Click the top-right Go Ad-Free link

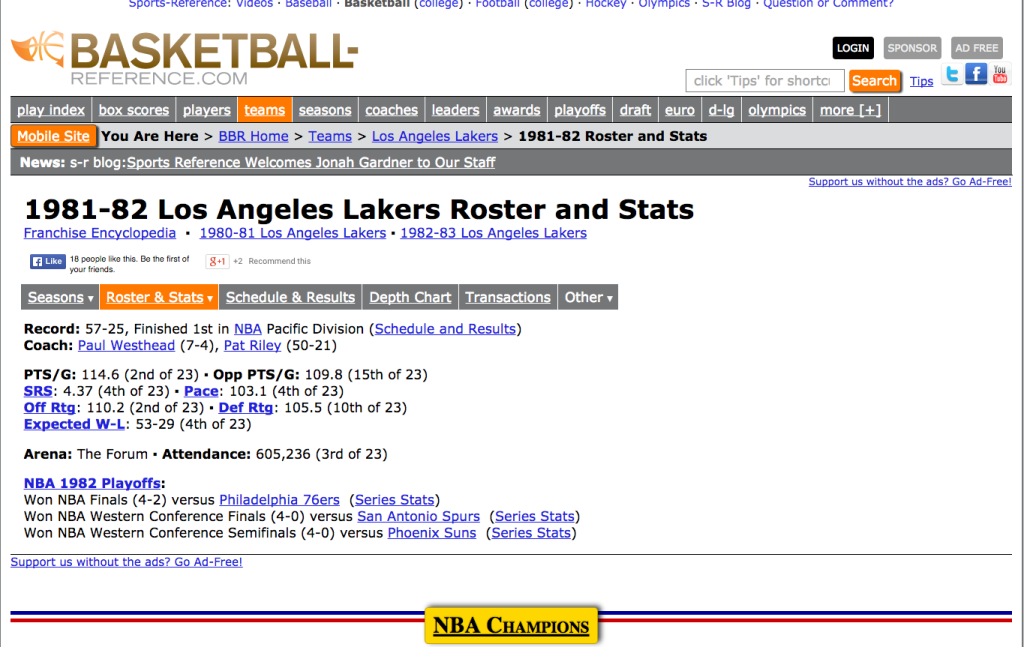[910, 181]
